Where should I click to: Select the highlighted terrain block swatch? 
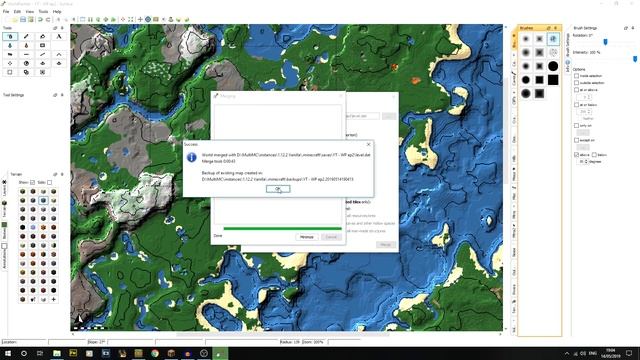[43, 200]
